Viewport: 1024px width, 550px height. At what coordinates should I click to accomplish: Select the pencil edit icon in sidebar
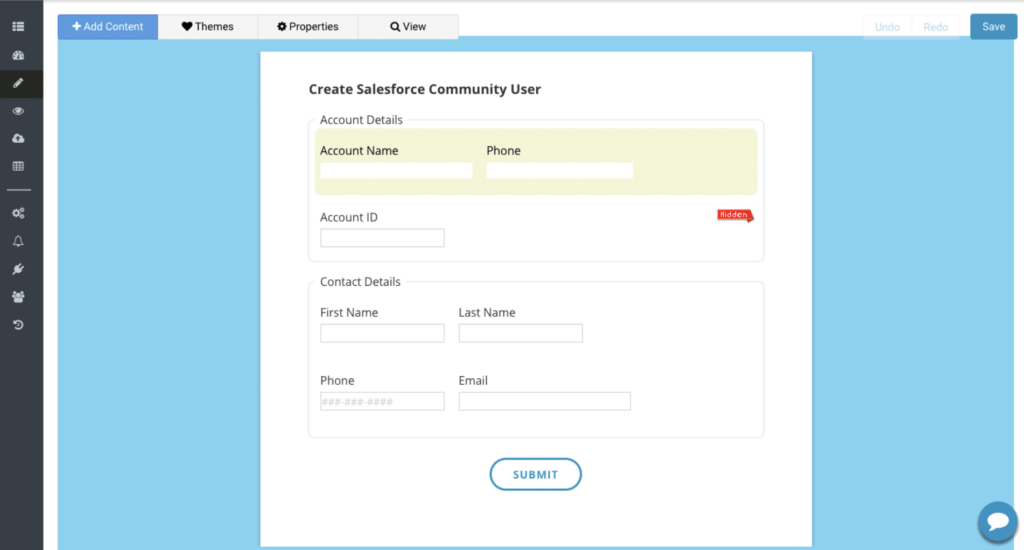point(18,84)
